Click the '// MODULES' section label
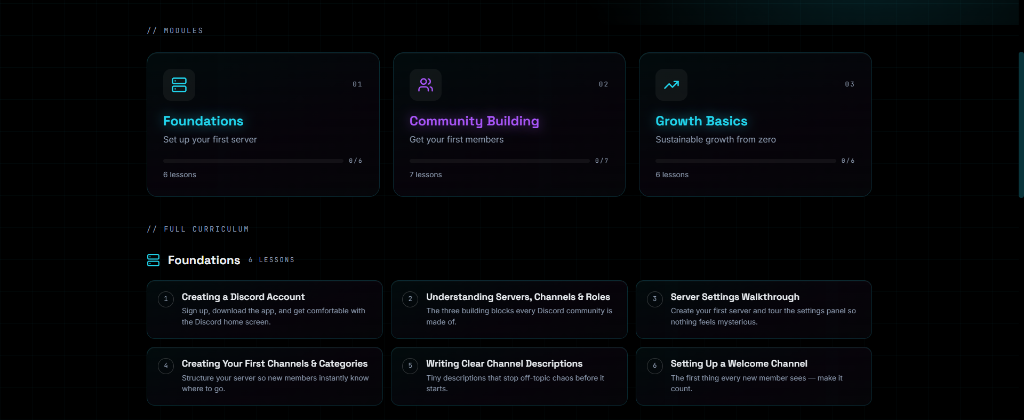This screenshot has height=420, width=1024. pos(174,31)
